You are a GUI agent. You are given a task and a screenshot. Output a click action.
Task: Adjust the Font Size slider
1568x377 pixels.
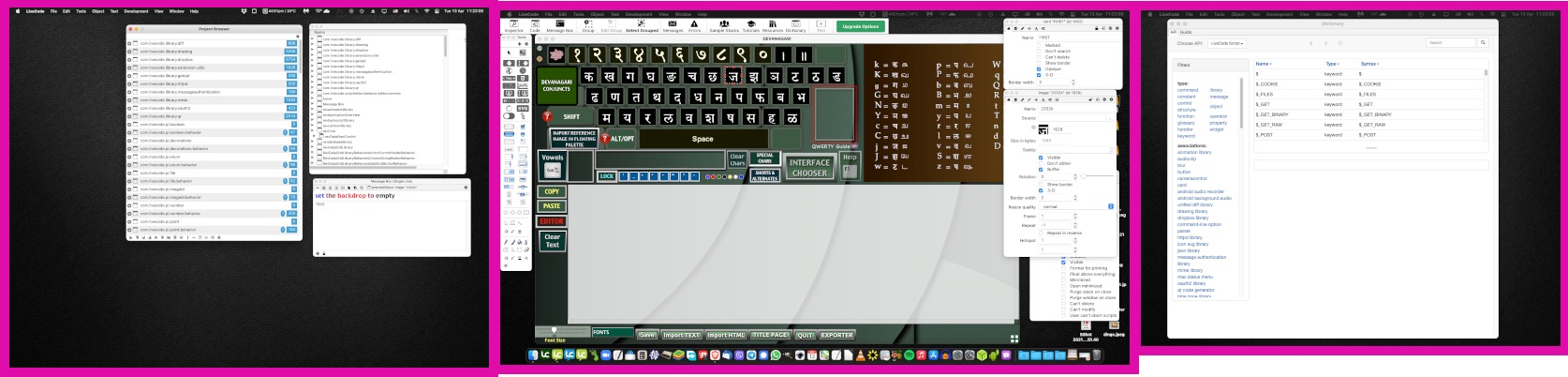[x=555, y=330]
